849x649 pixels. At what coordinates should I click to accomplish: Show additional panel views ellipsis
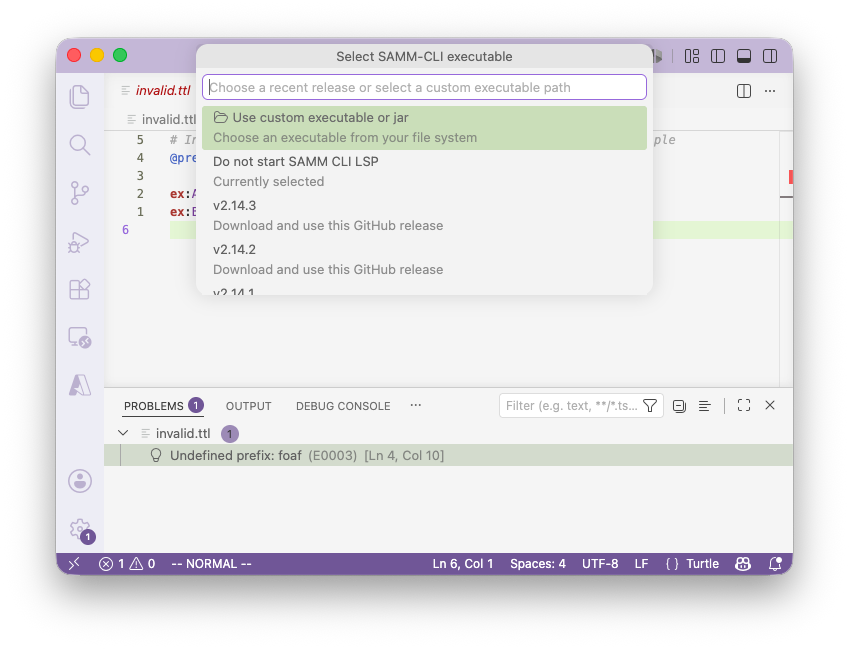[x=415, y=405]
